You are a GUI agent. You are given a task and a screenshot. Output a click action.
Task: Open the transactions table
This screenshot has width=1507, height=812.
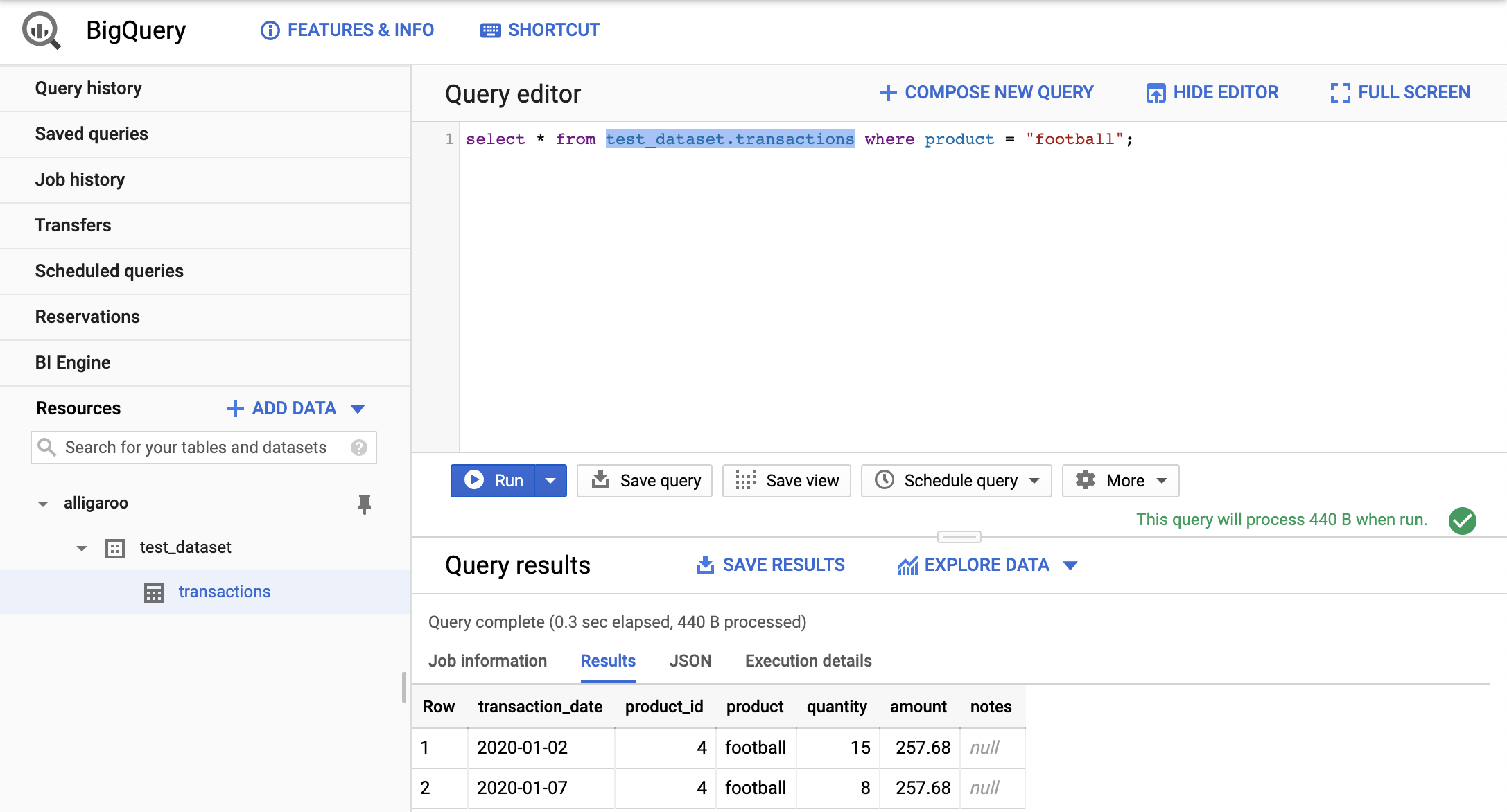point(225,592)
